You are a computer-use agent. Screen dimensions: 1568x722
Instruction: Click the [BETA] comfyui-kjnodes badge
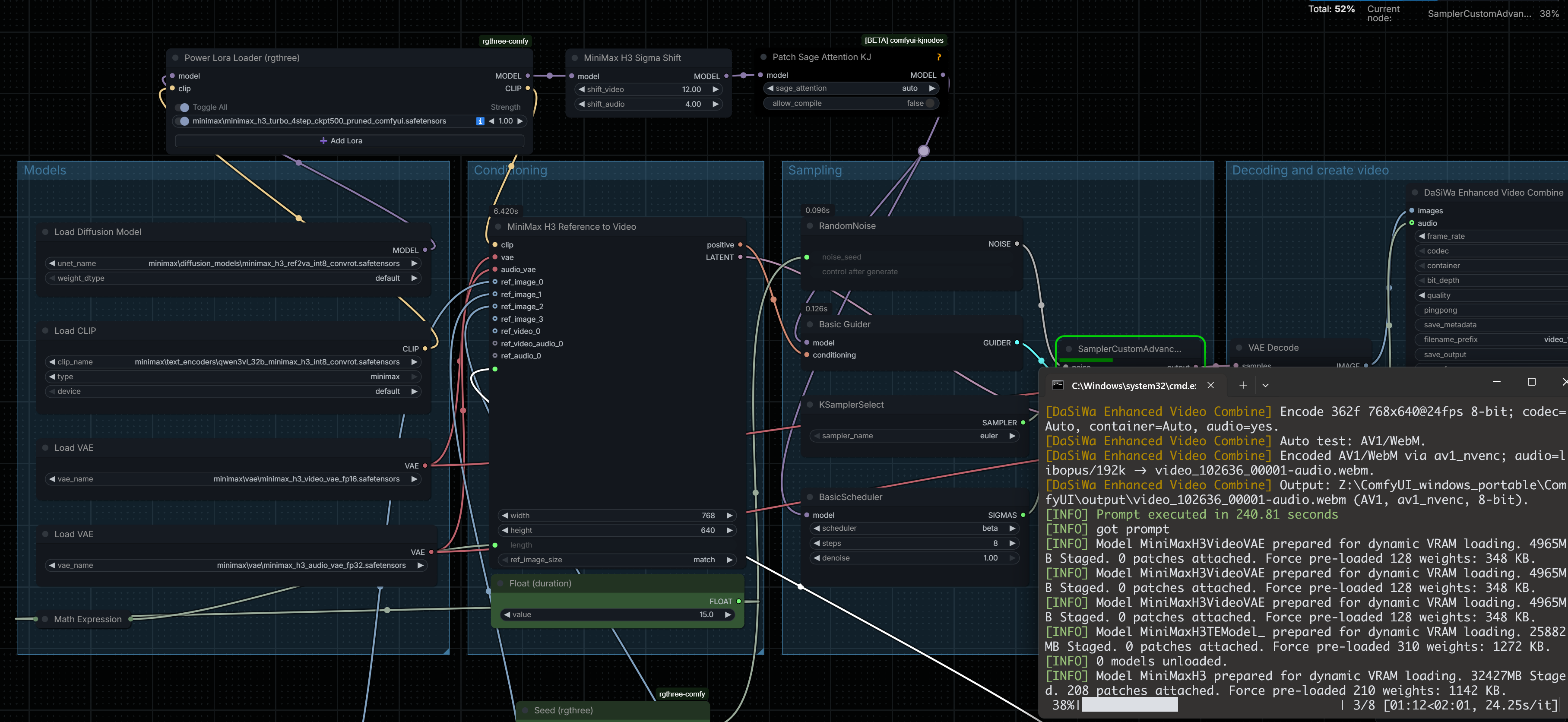904,41
